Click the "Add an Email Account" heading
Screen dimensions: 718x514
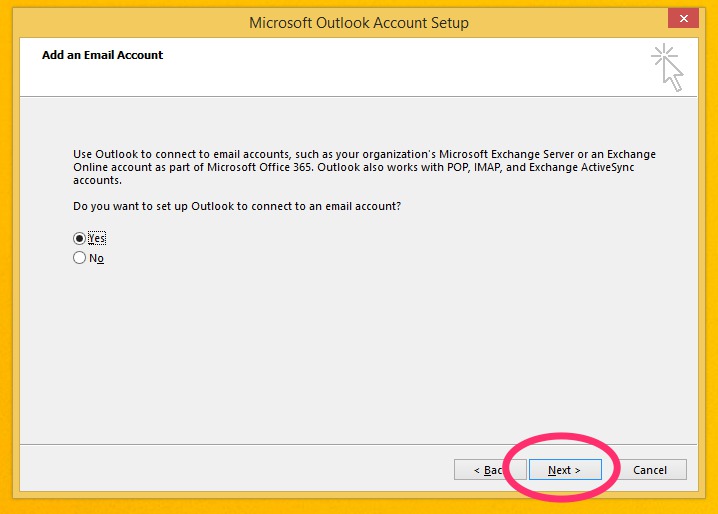coord(103,55)
